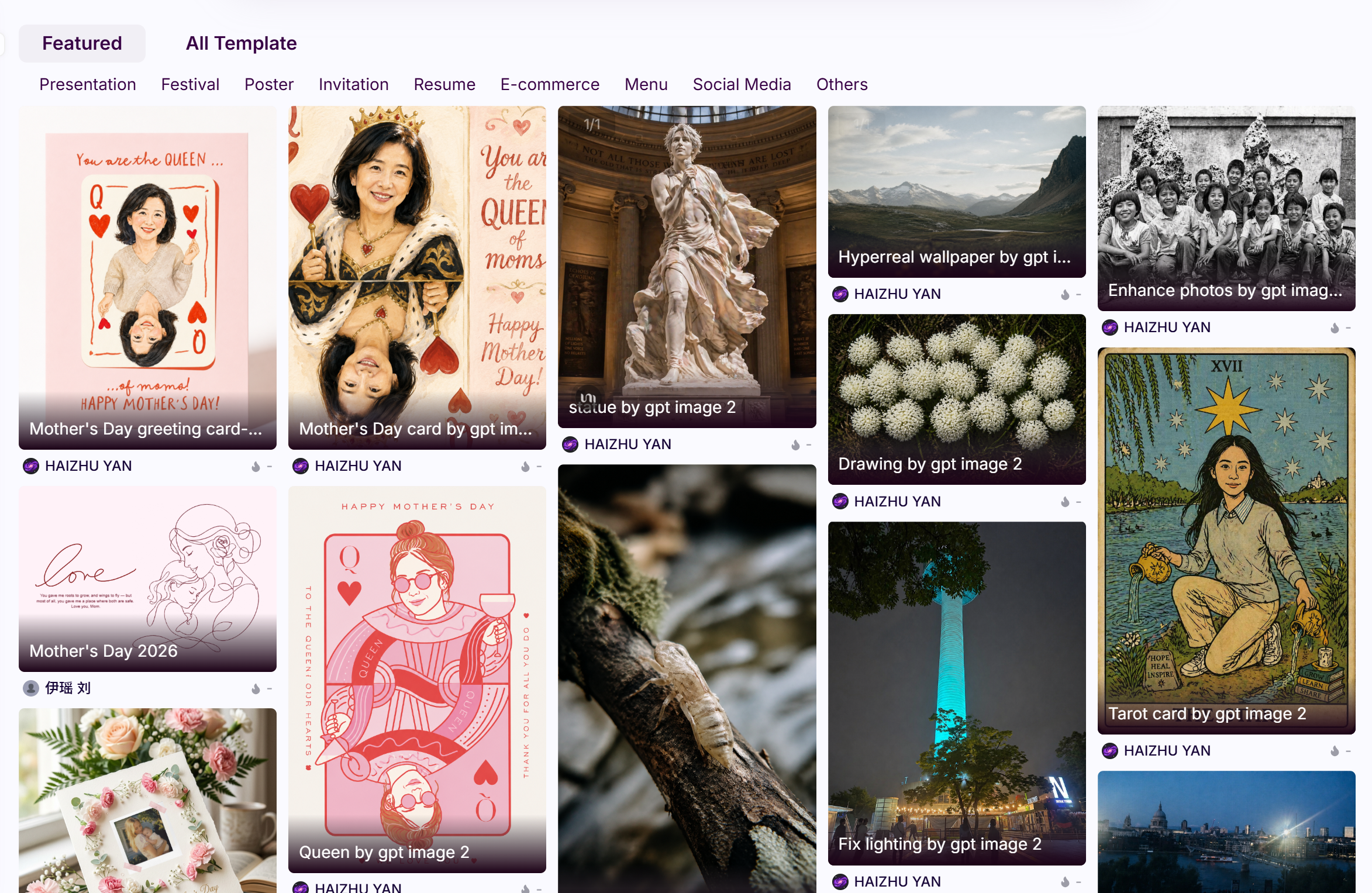Click 伊瑶 刘 avatar under Mother's Day 2026
This screenshot has height=893, width=1372.
[31, 688]
